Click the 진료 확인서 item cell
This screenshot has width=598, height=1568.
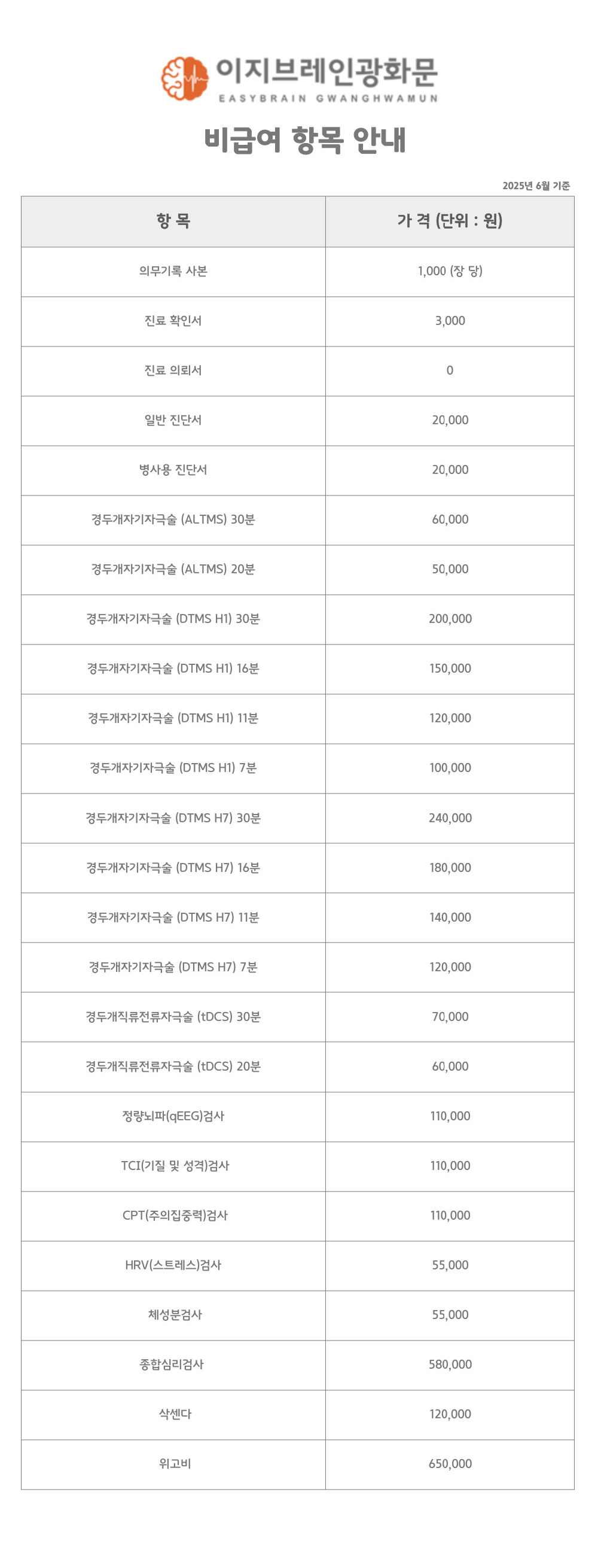(173, 321)
